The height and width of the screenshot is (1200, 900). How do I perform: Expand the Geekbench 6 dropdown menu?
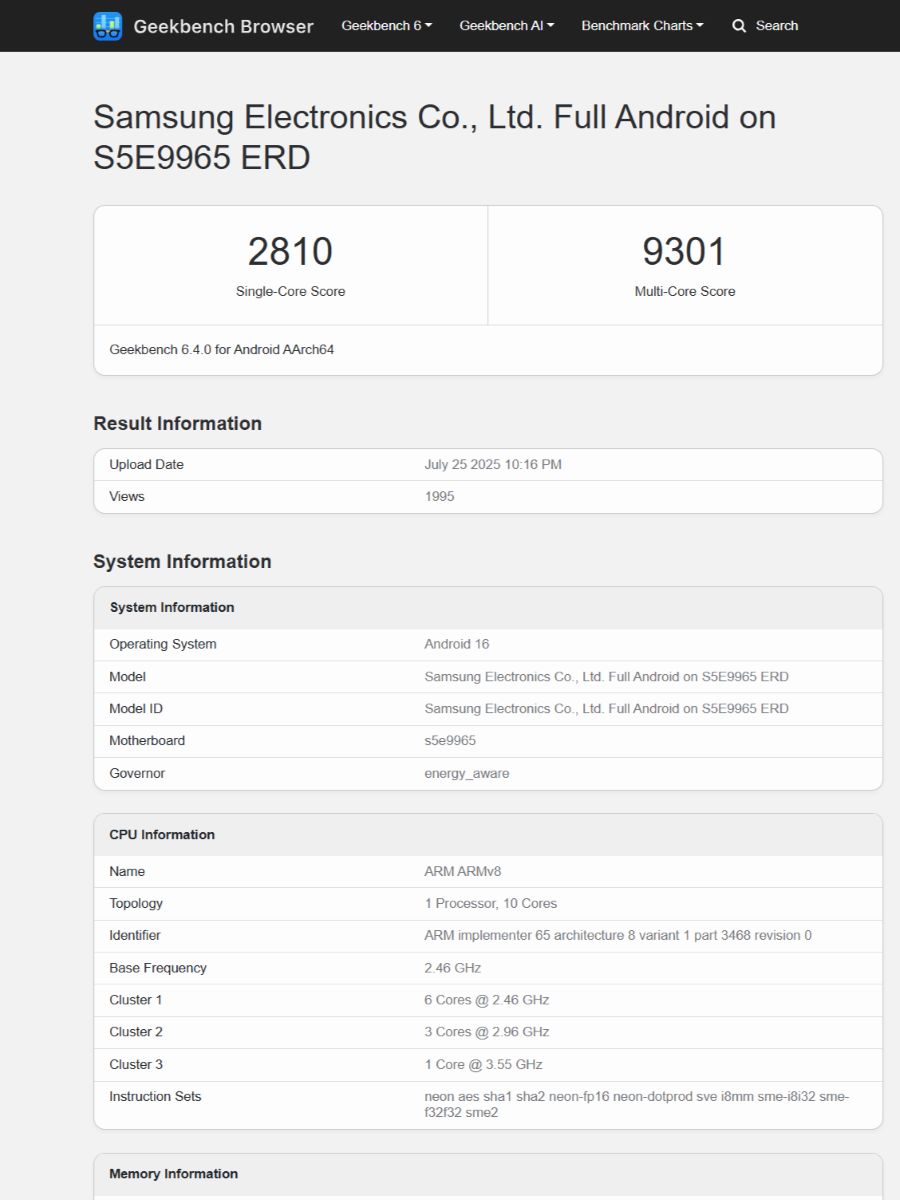click(x=387, y=25)
